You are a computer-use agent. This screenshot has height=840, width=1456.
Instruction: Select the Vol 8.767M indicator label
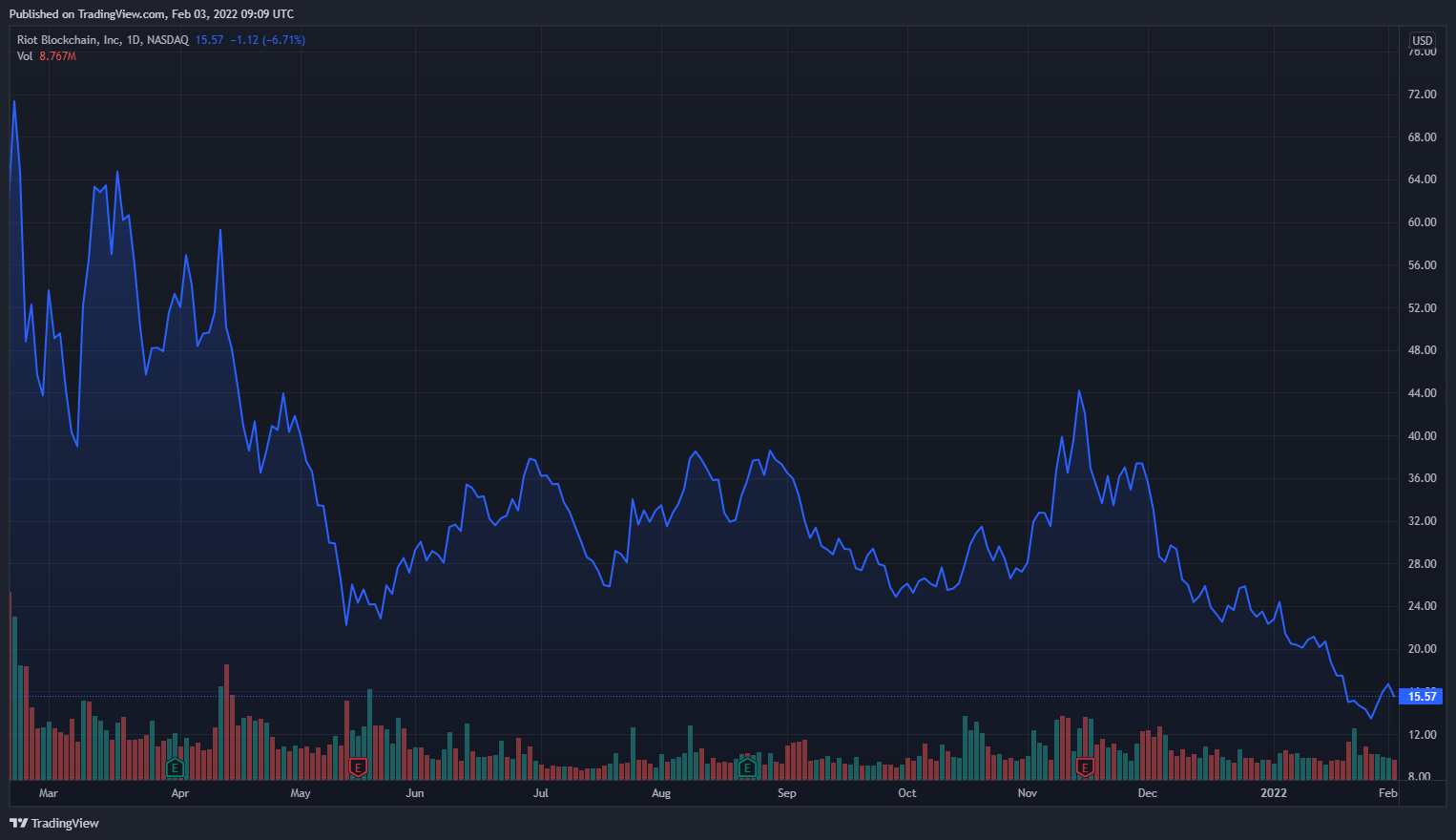coord(47,56)
